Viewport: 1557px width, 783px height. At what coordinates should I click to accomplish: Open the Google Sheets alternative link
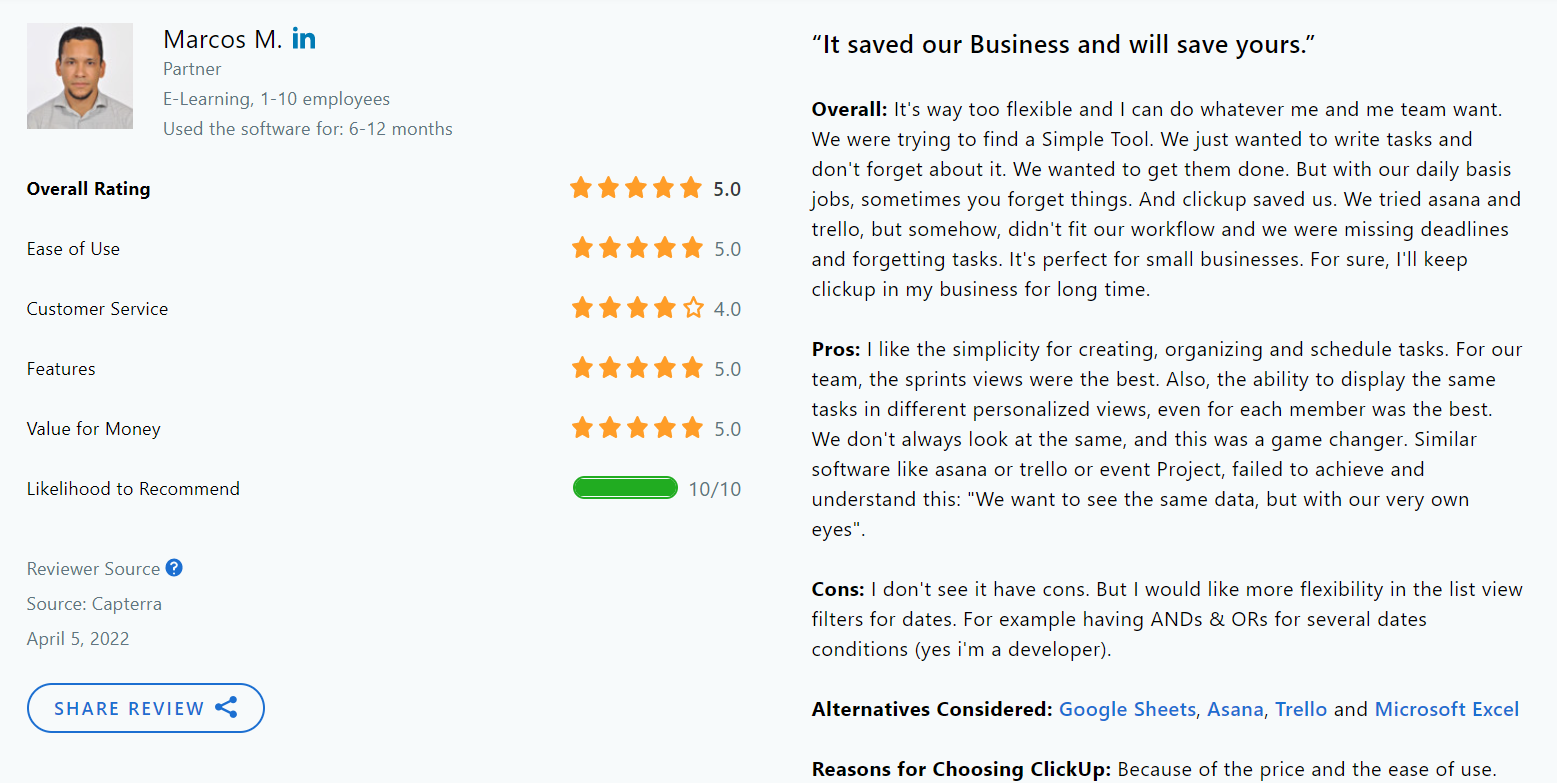click(x=1127, y=709)
